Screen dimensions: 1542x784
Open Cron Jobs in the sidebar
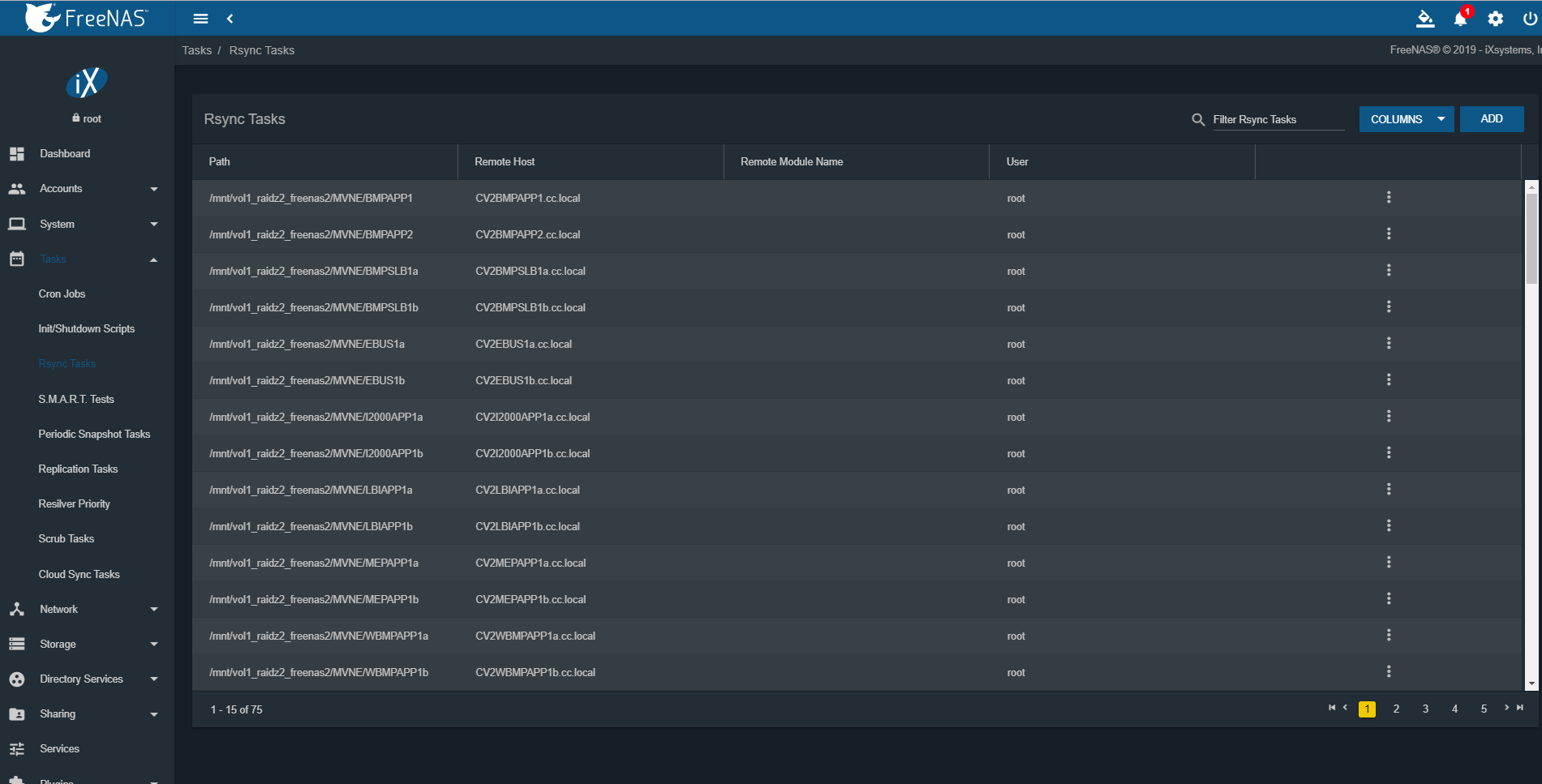(x=62, y=294)
